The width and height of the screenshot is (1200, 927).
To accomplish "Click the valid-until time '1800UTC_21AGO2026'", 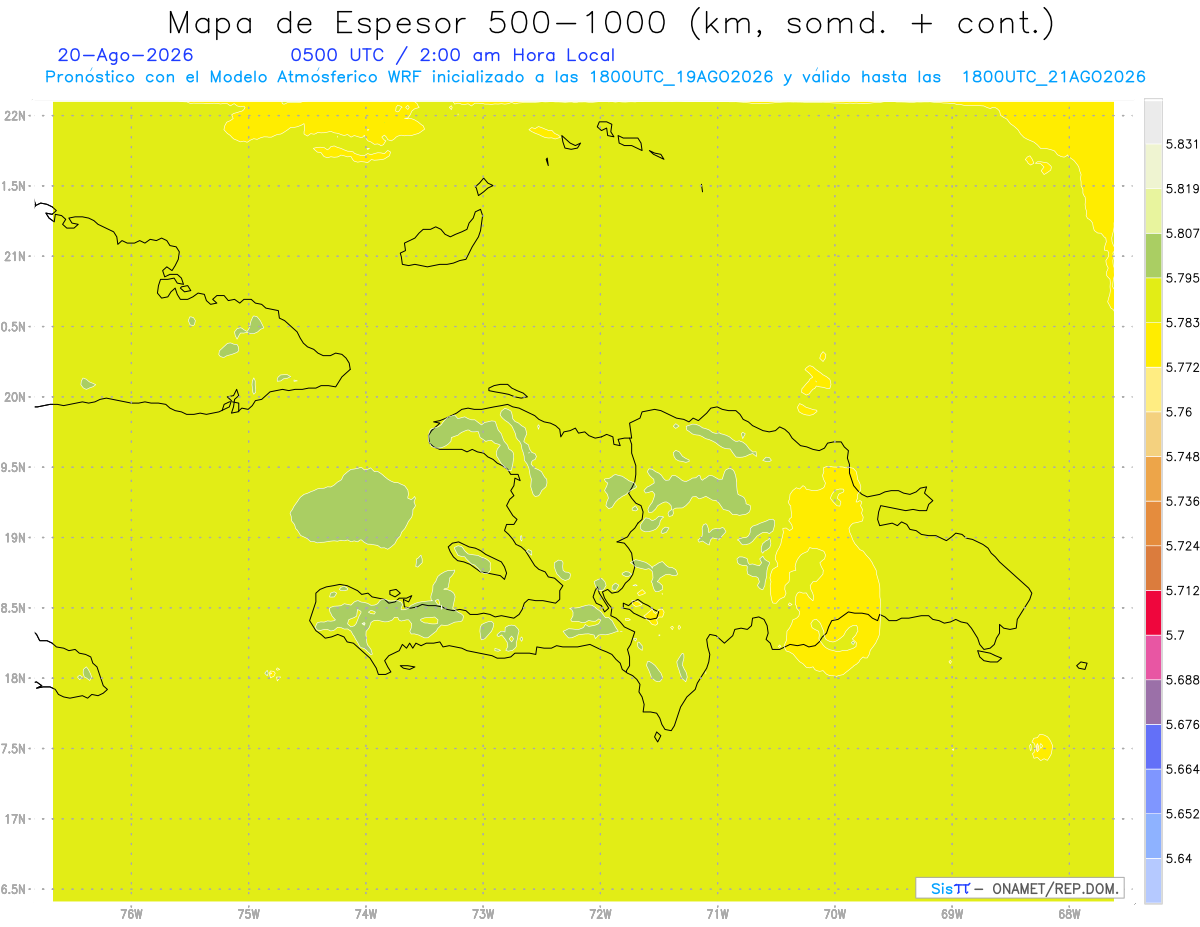I will point(1053,77).
